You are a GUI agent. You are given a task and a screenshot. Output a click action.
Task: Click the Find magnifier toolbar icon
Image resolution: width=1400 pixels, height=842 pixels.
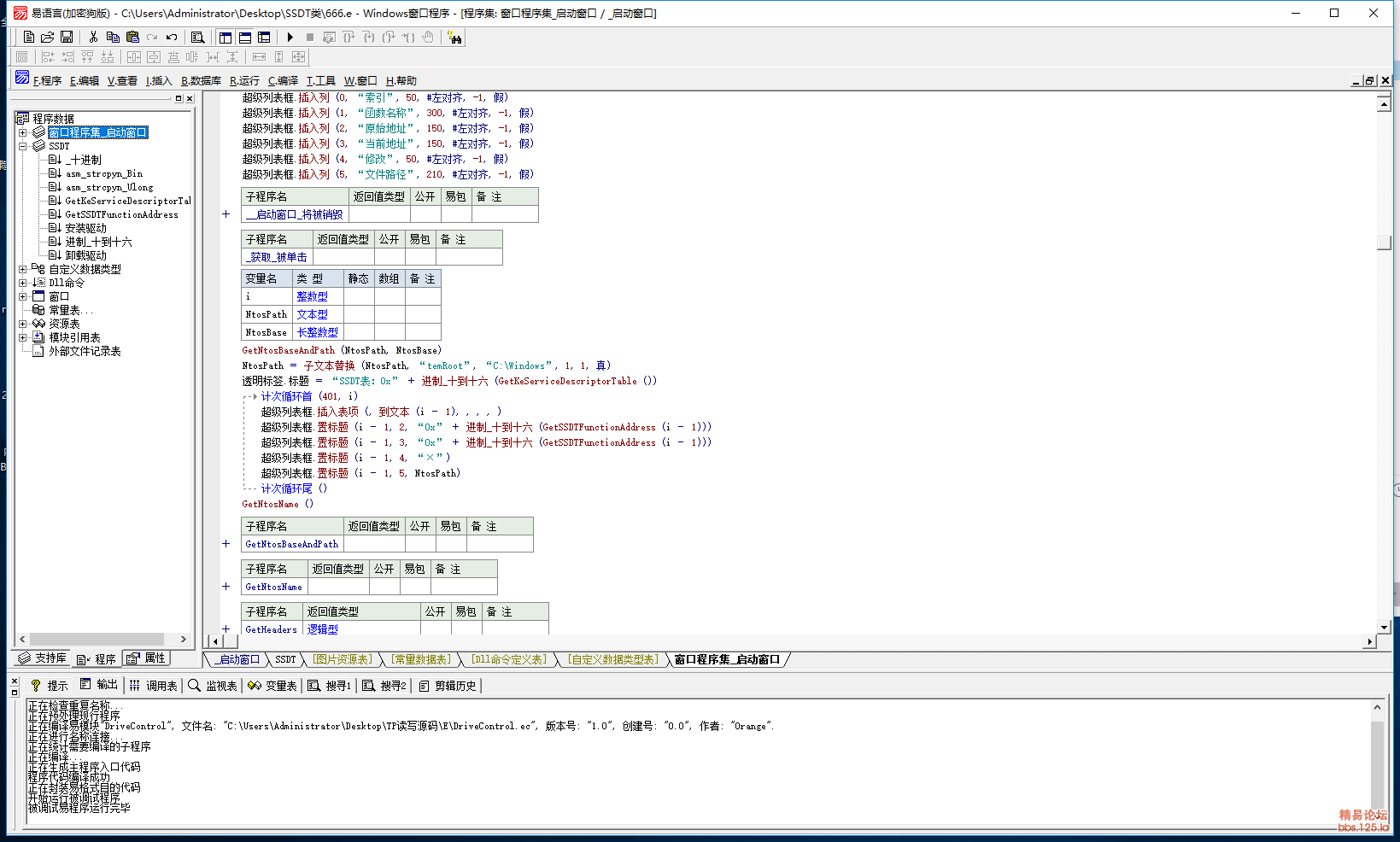click(197, 38)
